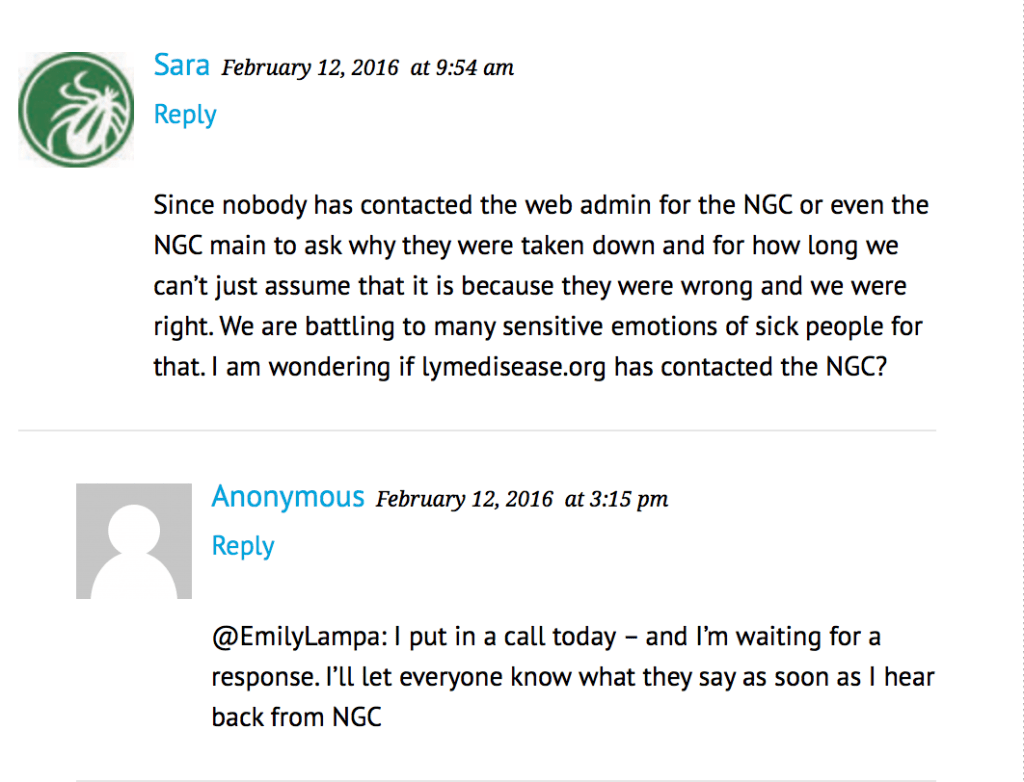Reply to Sara's comment
Viewport: 1024px width, 782px height.
185,115
